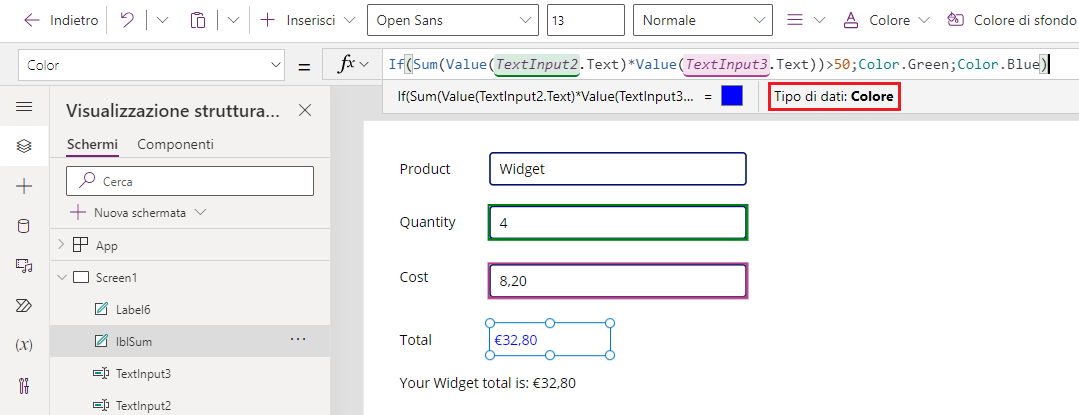Viewport: 1079px width, 415px height.
Task: Expand the App tree node
Action: click(x=61, y=244)
